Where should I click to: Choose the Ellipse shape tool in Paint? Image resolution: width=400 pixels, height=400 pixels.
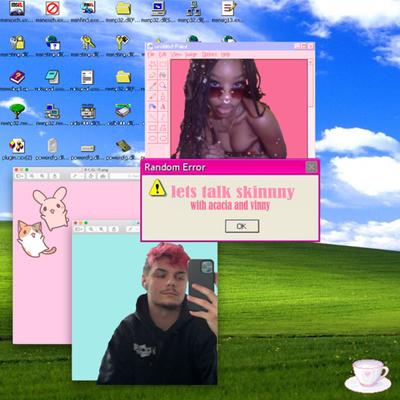(x=153, y=138)
